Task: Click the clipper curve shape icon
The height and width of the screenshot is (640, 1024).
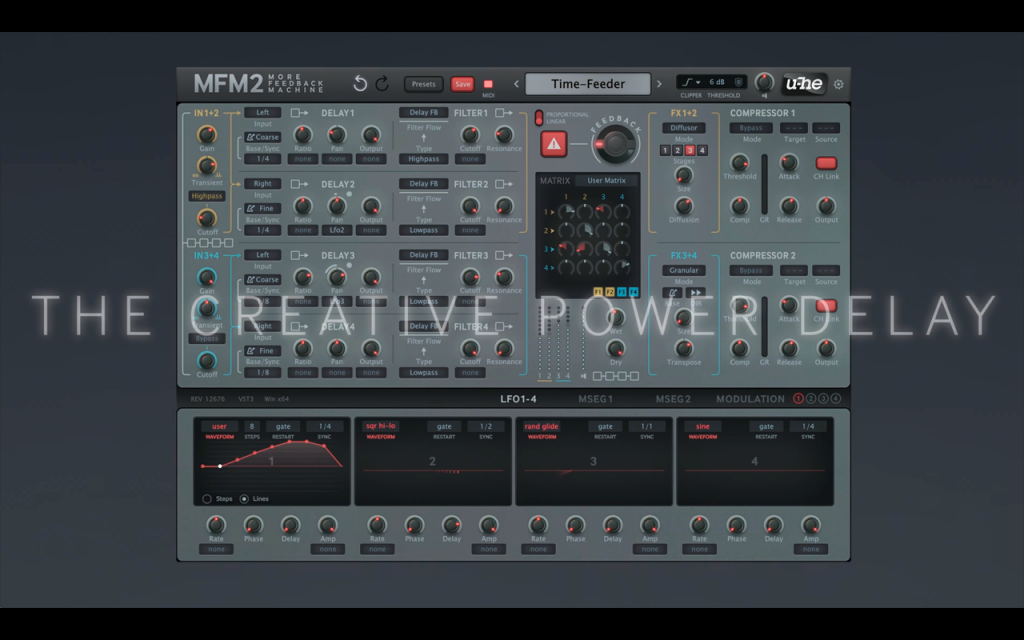Action: [687, 82]
